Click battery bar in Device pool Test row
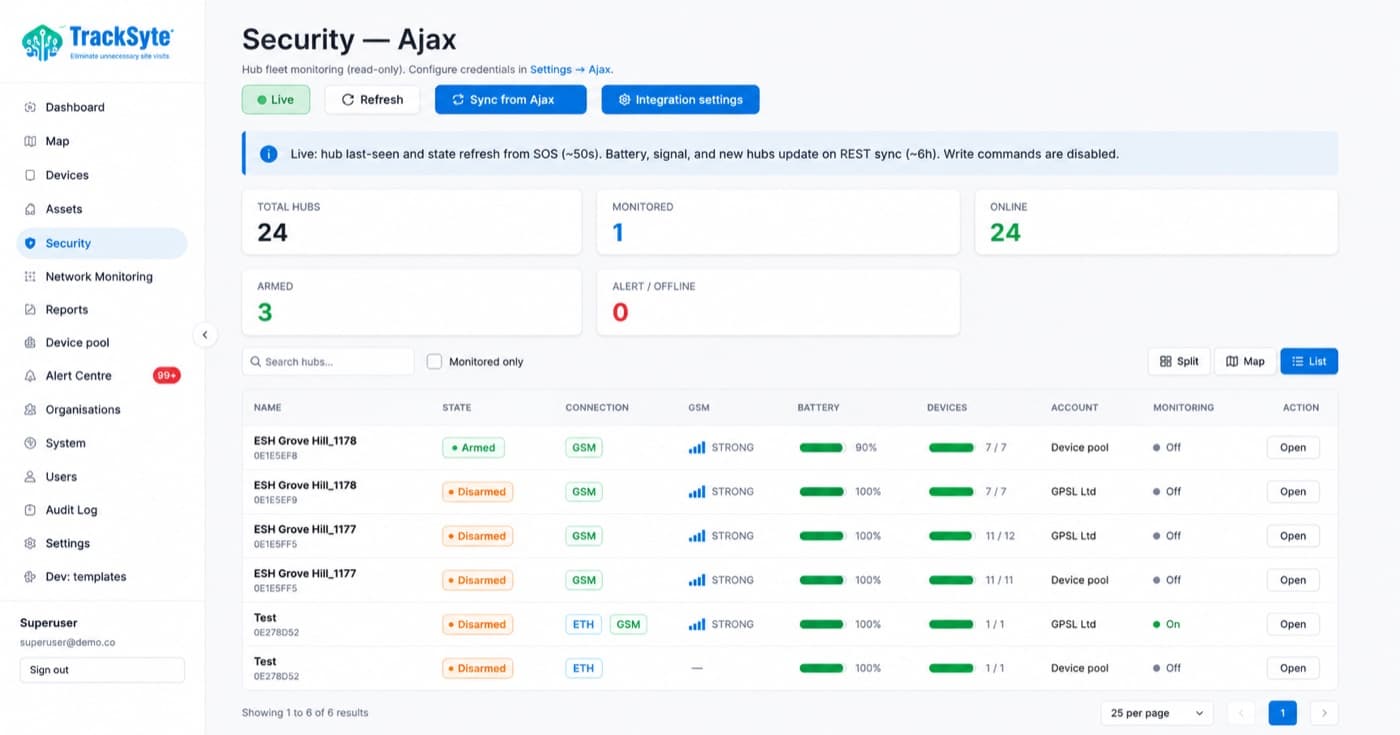 pos(822,668)
